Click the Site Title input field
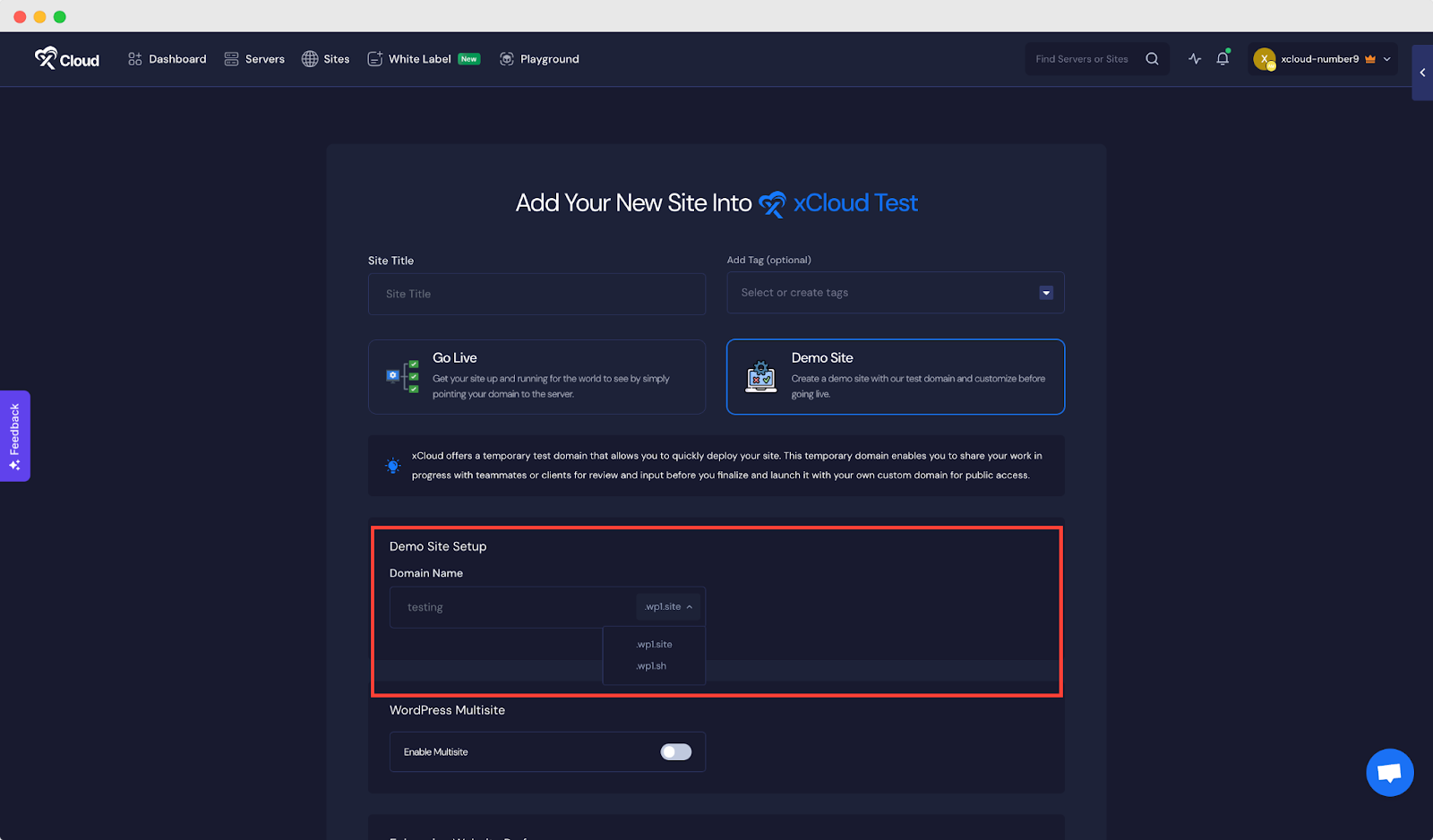 536,294
